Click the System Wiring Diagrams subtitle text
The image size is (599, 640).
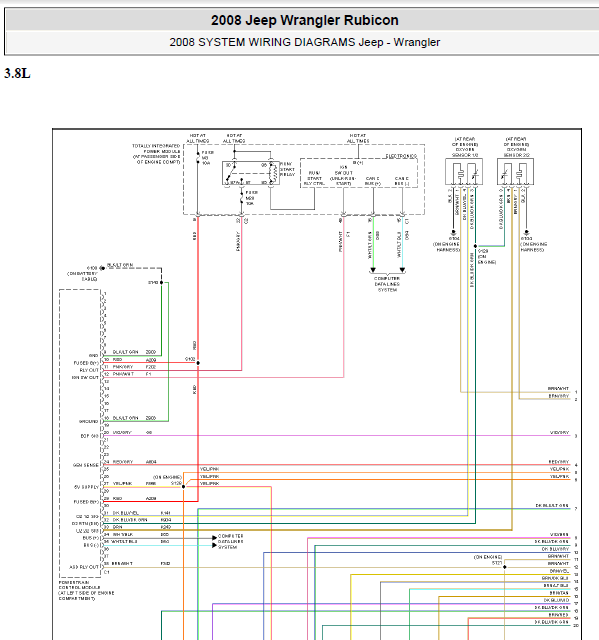coord(304,42)
